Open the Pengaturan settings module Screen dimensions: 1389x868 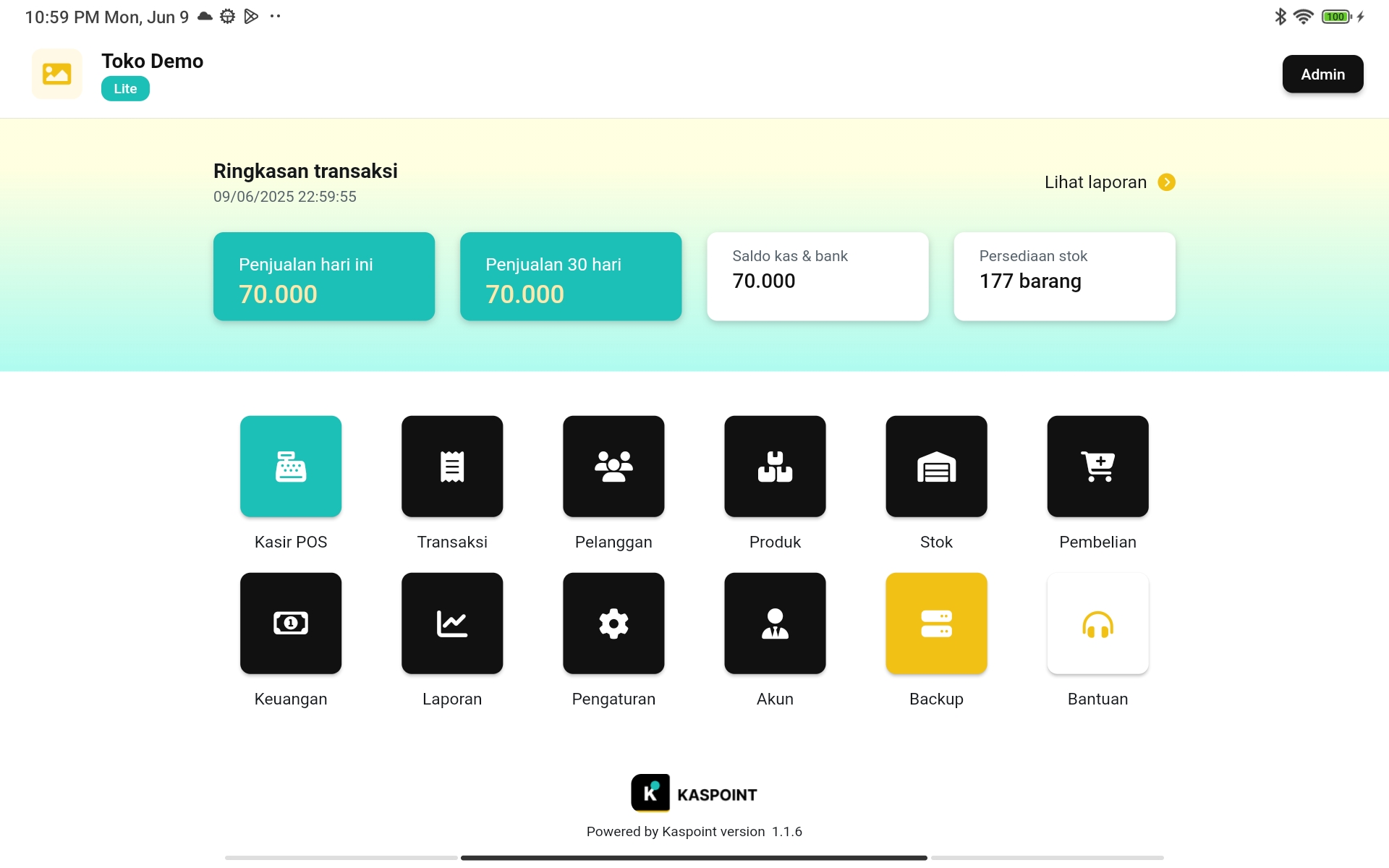[613, 623]
